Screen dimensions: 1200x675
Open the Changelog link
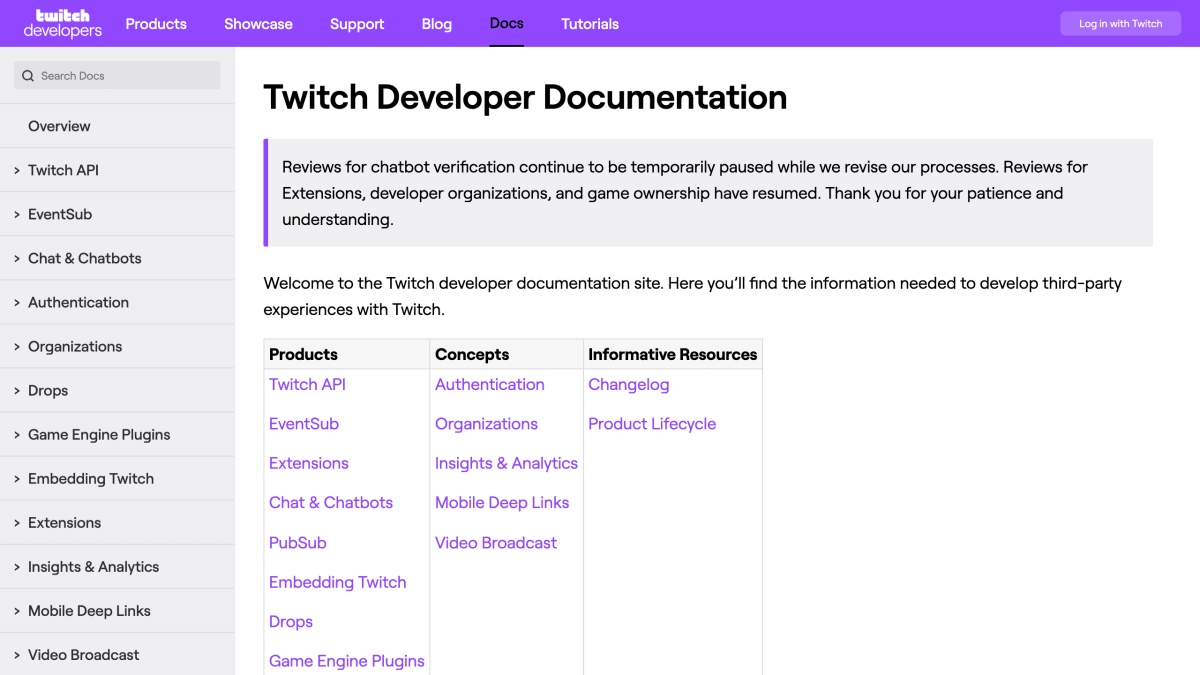(x=629, y=384)
